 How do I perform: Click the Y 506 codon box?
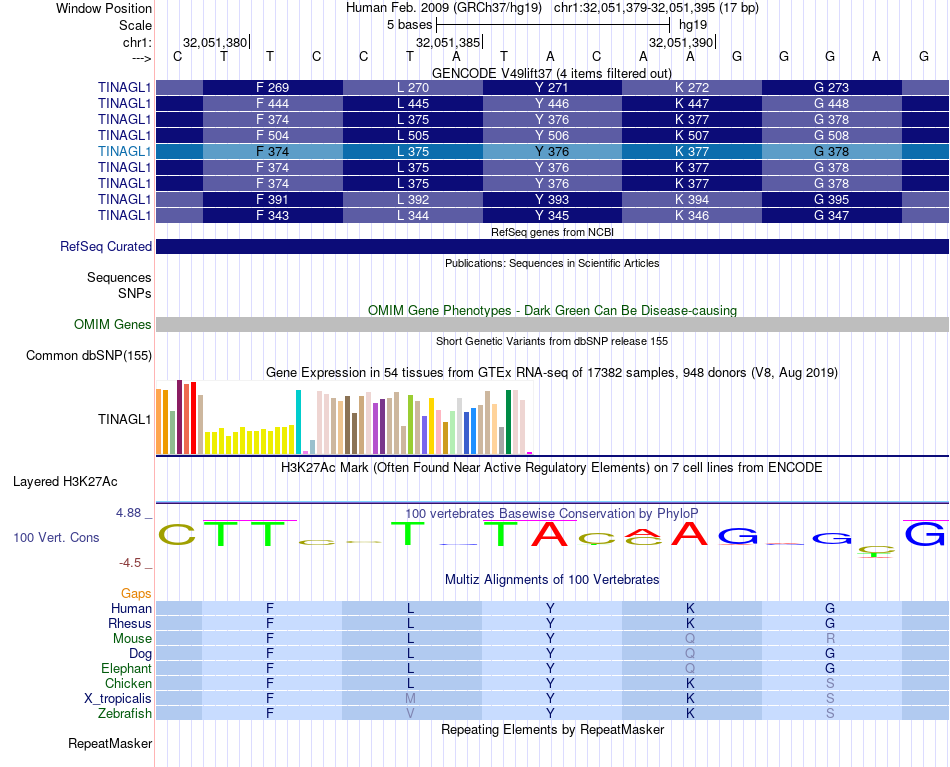point(552,135)
